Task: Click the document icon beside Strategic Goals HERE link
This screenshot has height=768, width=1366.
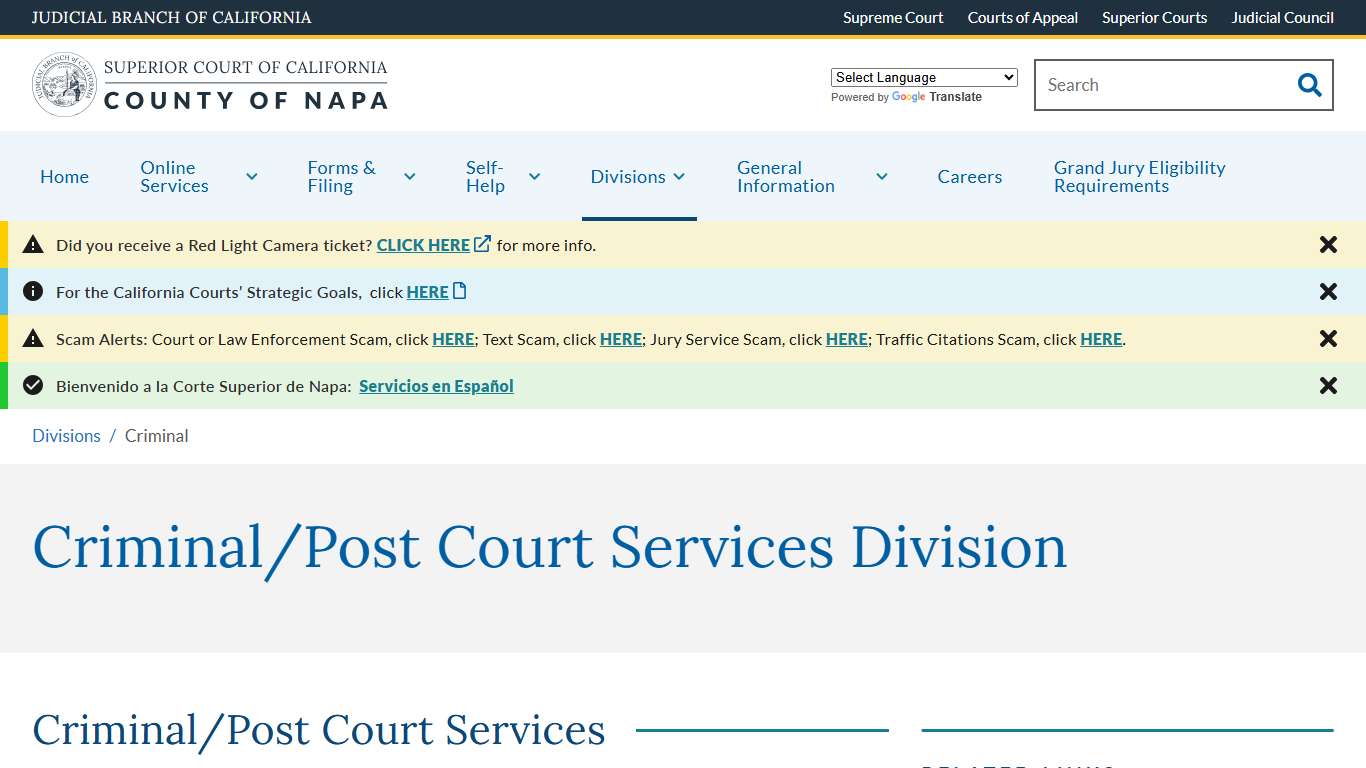Action: pos(459,289)
